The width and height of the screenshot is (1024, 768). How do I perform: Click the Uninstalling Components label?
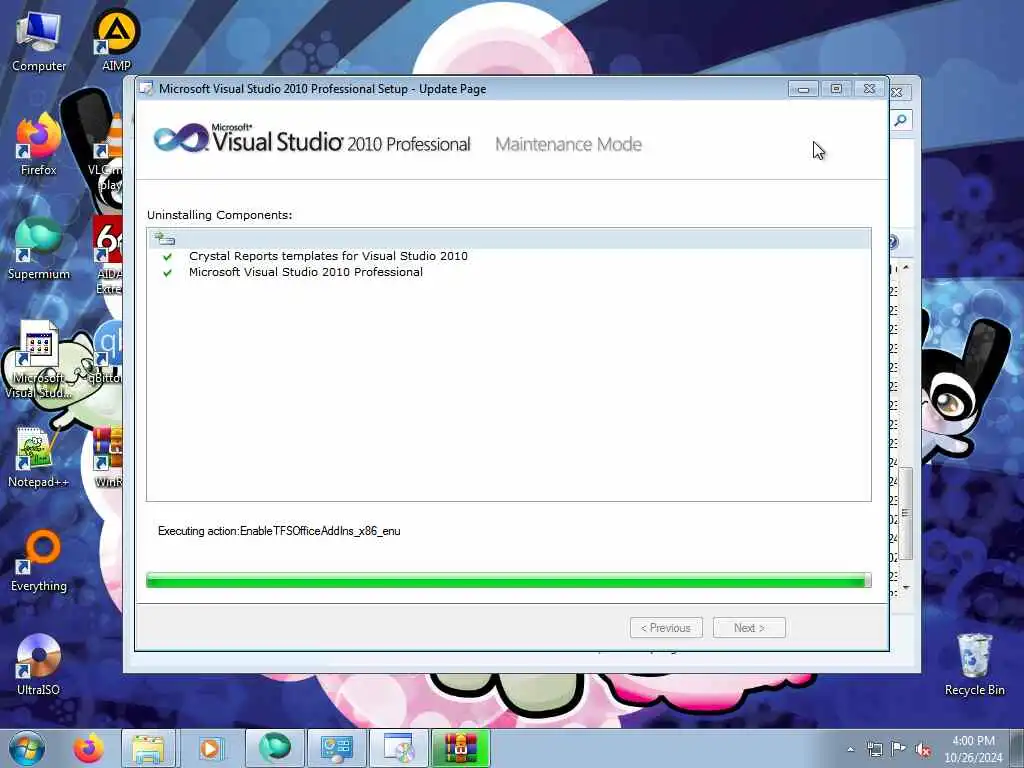point(219,215)
